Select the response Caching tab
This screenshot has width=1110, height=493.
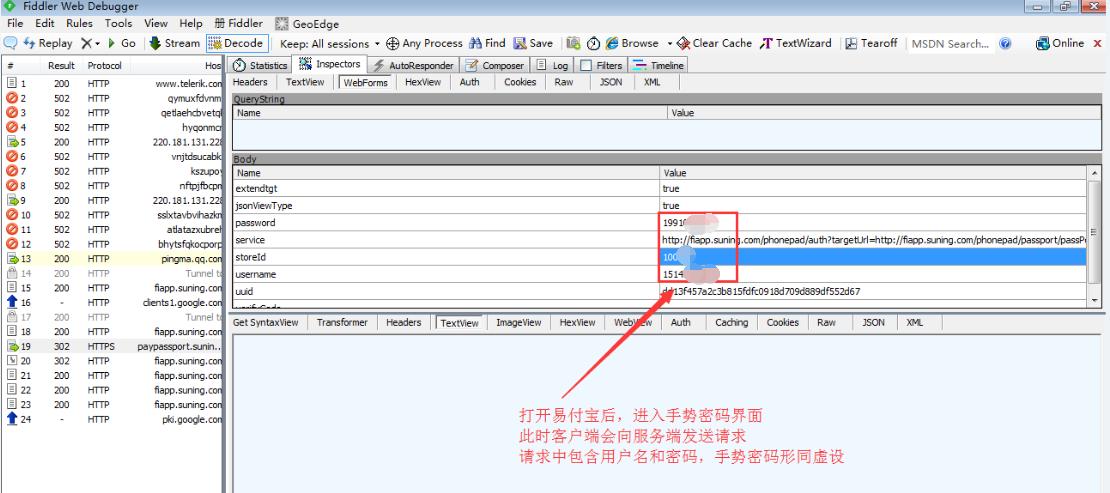click(x=731, y=322)
